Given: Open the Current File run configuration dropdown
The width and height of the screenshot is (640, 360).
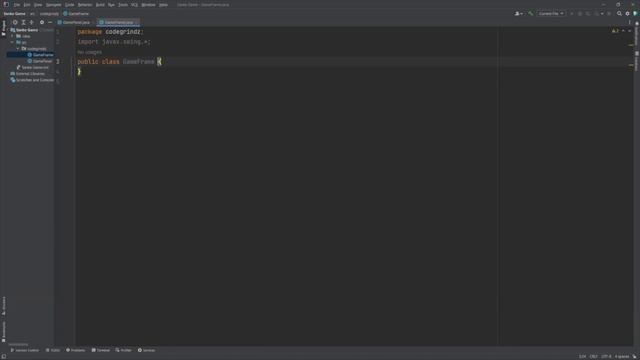Looking at the screenshot, I should point(551,14).
